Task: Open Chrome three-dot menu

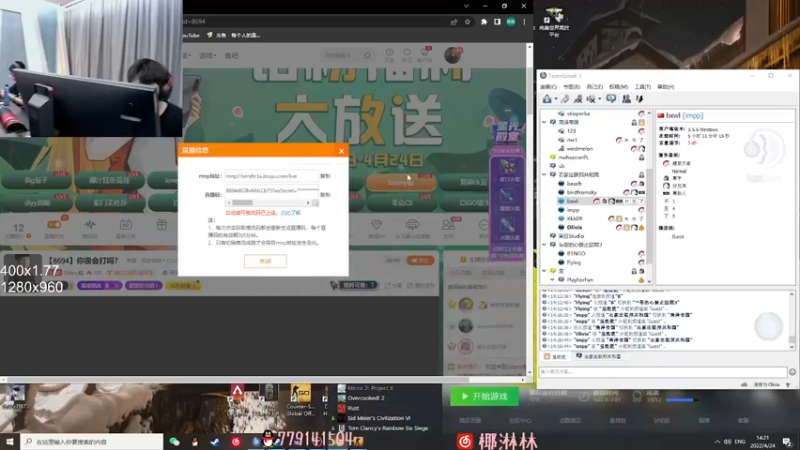Action: coord(524,22)
